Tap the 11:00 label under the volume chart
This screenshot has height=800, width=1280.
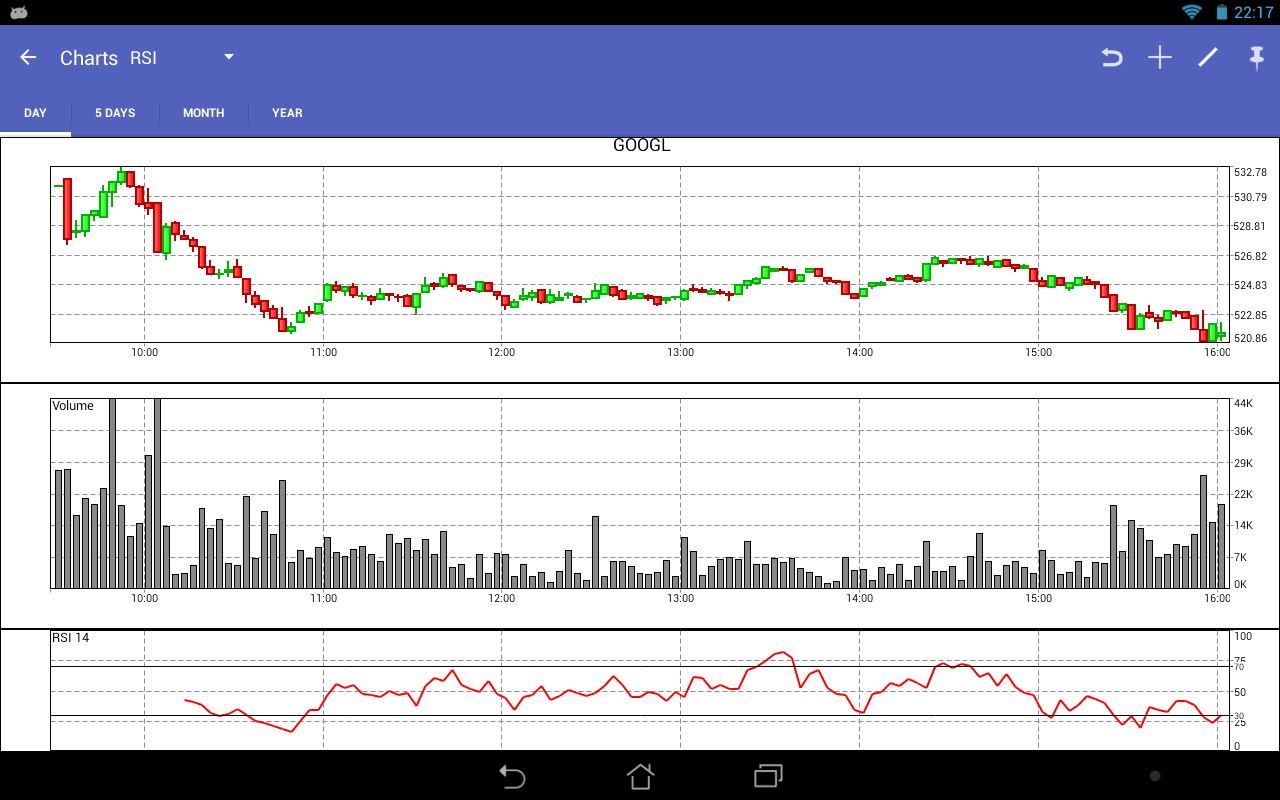323,598
